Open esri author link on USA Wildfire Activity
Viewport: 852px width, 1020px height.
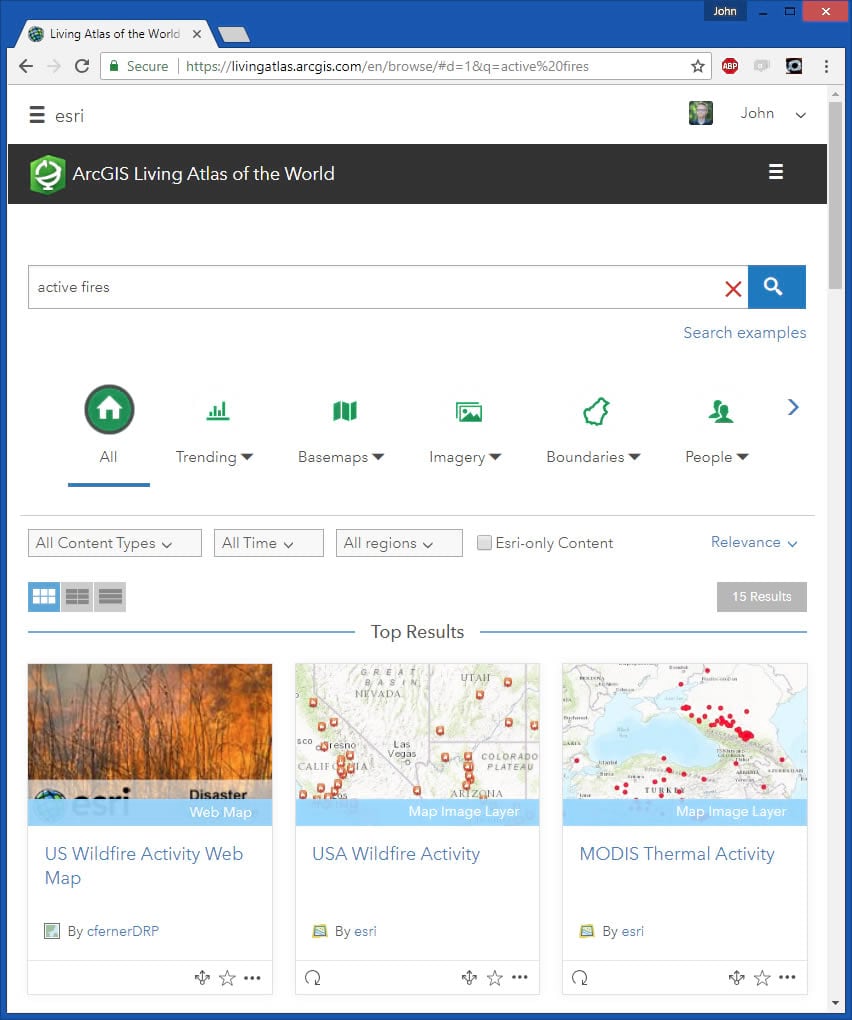[366, 931]
